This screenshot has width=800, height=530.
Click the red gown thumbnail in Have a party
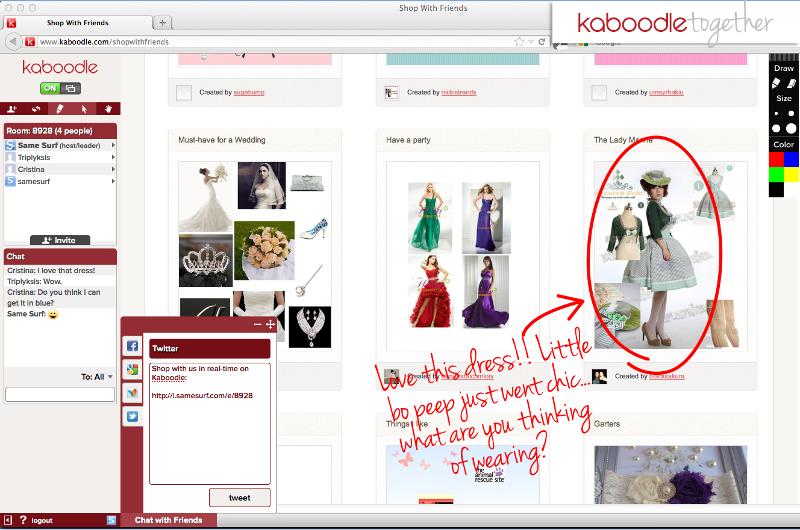pos(430,291)
